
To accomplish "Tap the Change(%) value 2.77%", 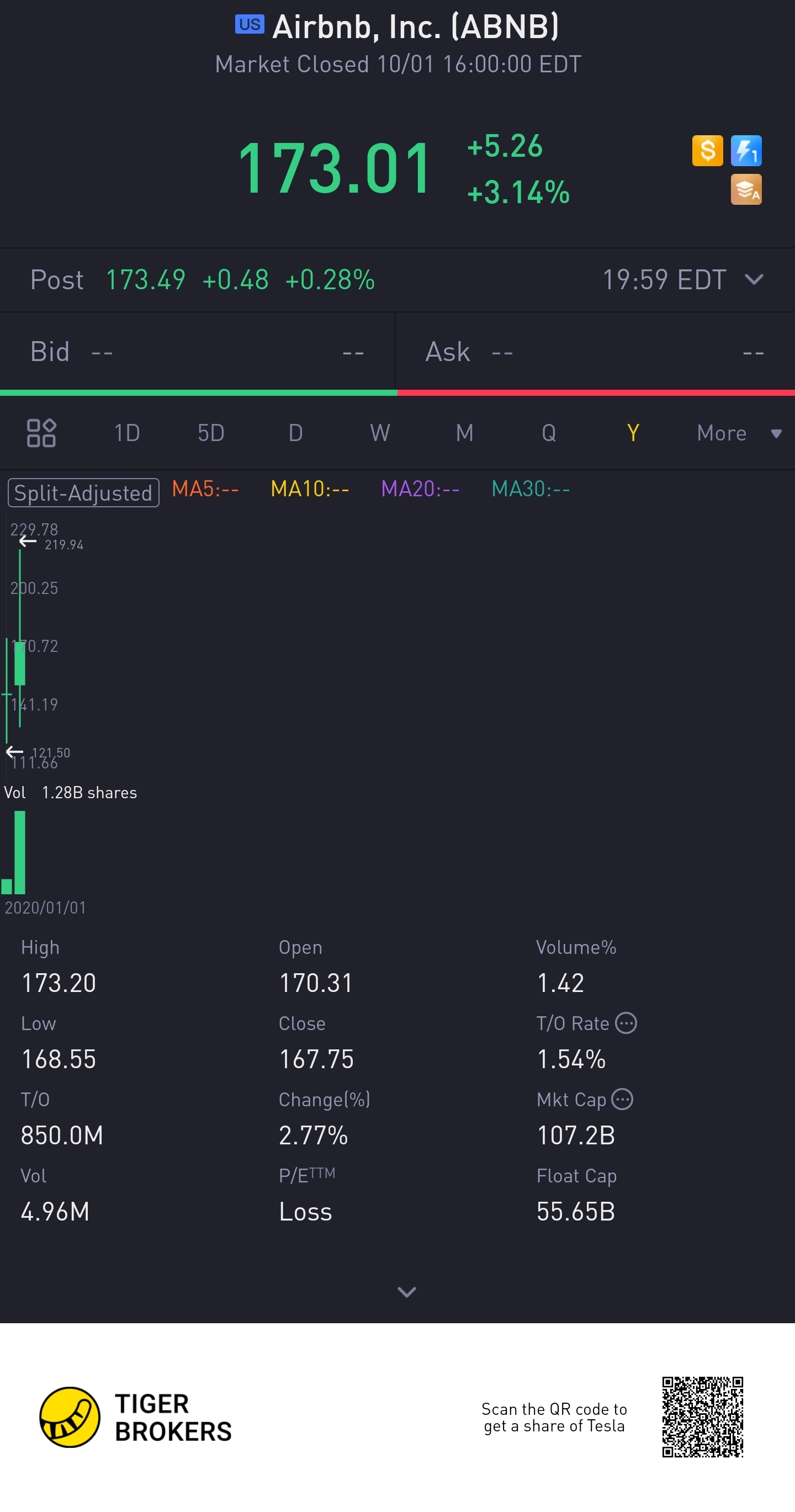I will point(314,1135).
